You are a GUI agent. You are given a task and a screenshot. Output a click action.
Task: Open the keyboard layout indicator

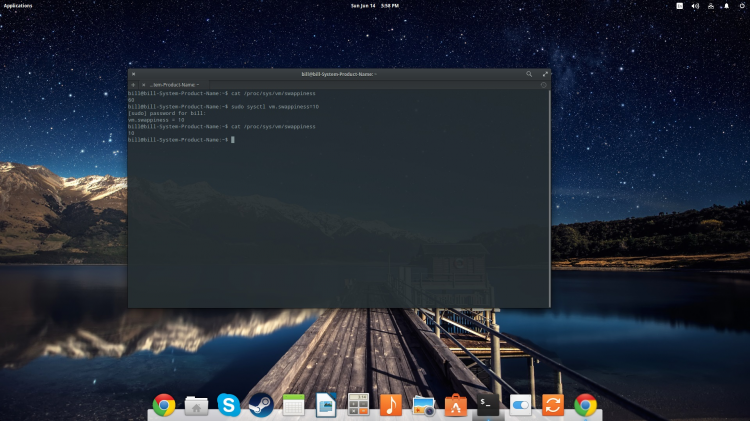coord(679,6)
